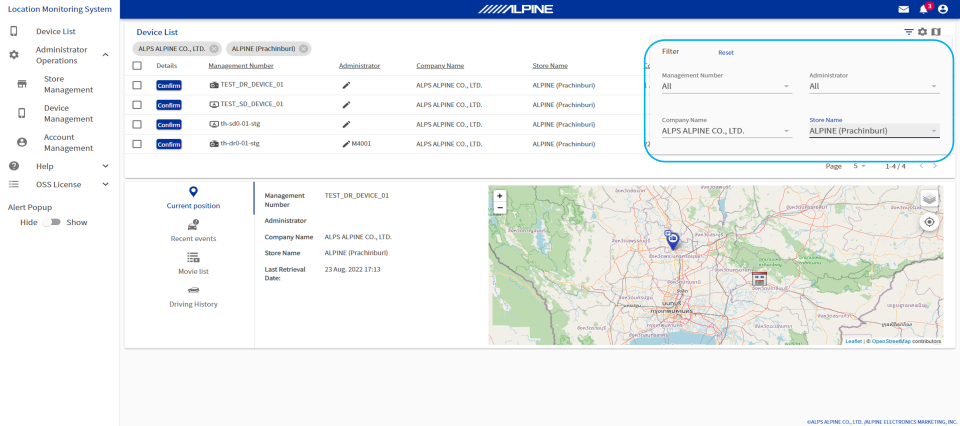
Task: Open the Leaflet attribution link
Action: [853, 342]
